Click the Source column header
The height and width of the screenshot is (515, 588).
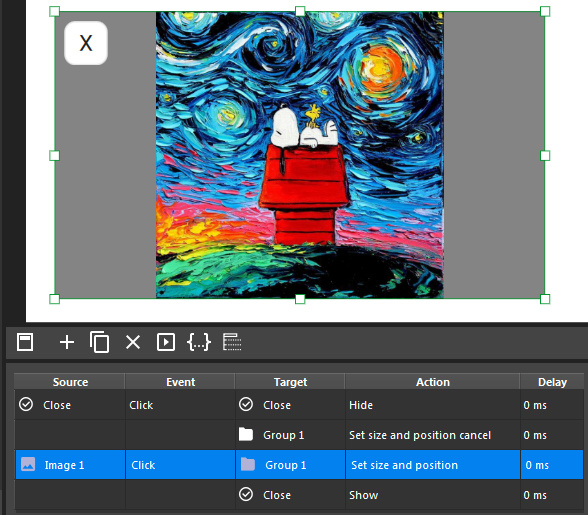coord(70,382)
